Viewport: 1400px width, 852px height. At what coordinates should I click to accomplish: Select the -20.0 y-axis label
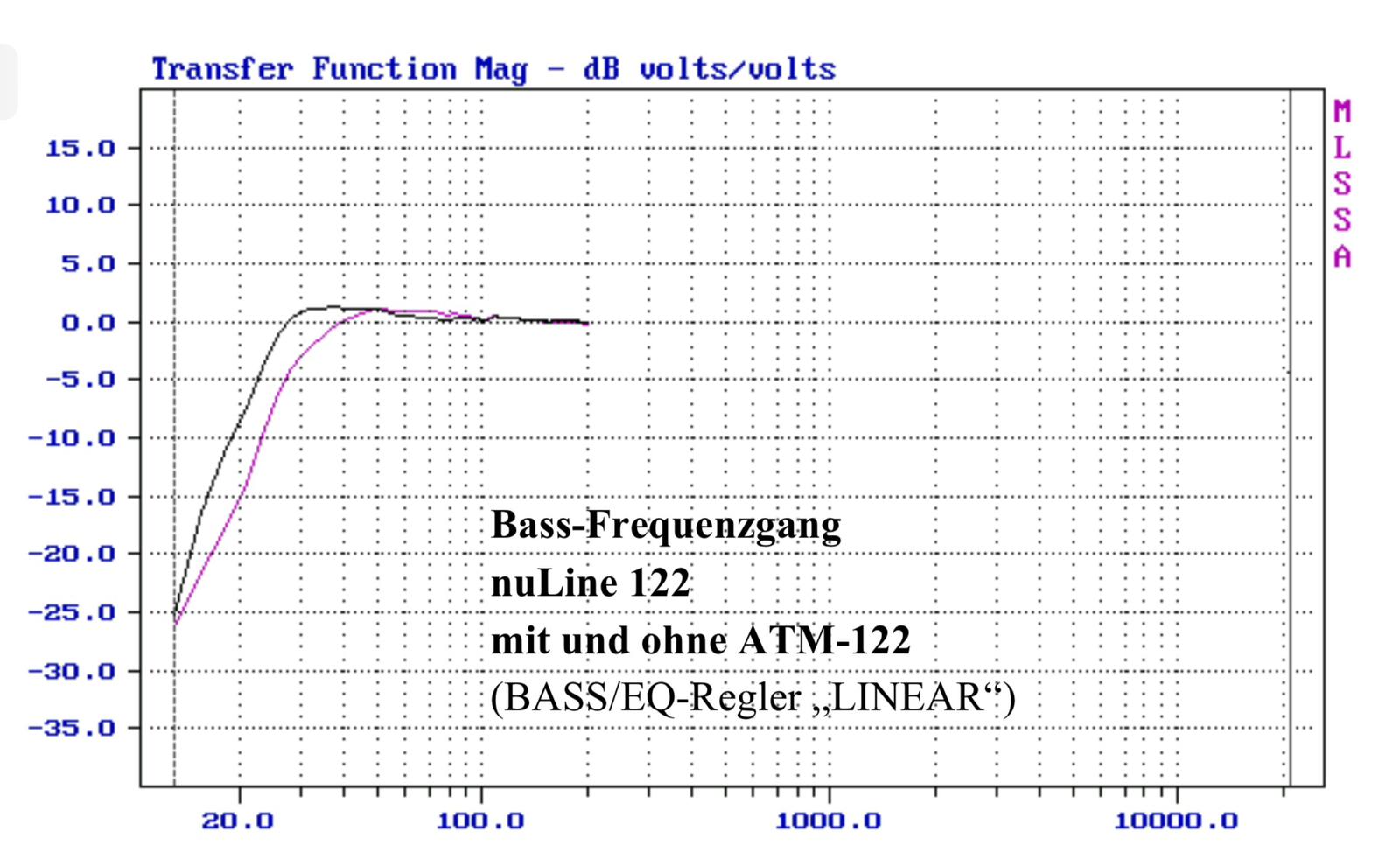click(73, 554)
